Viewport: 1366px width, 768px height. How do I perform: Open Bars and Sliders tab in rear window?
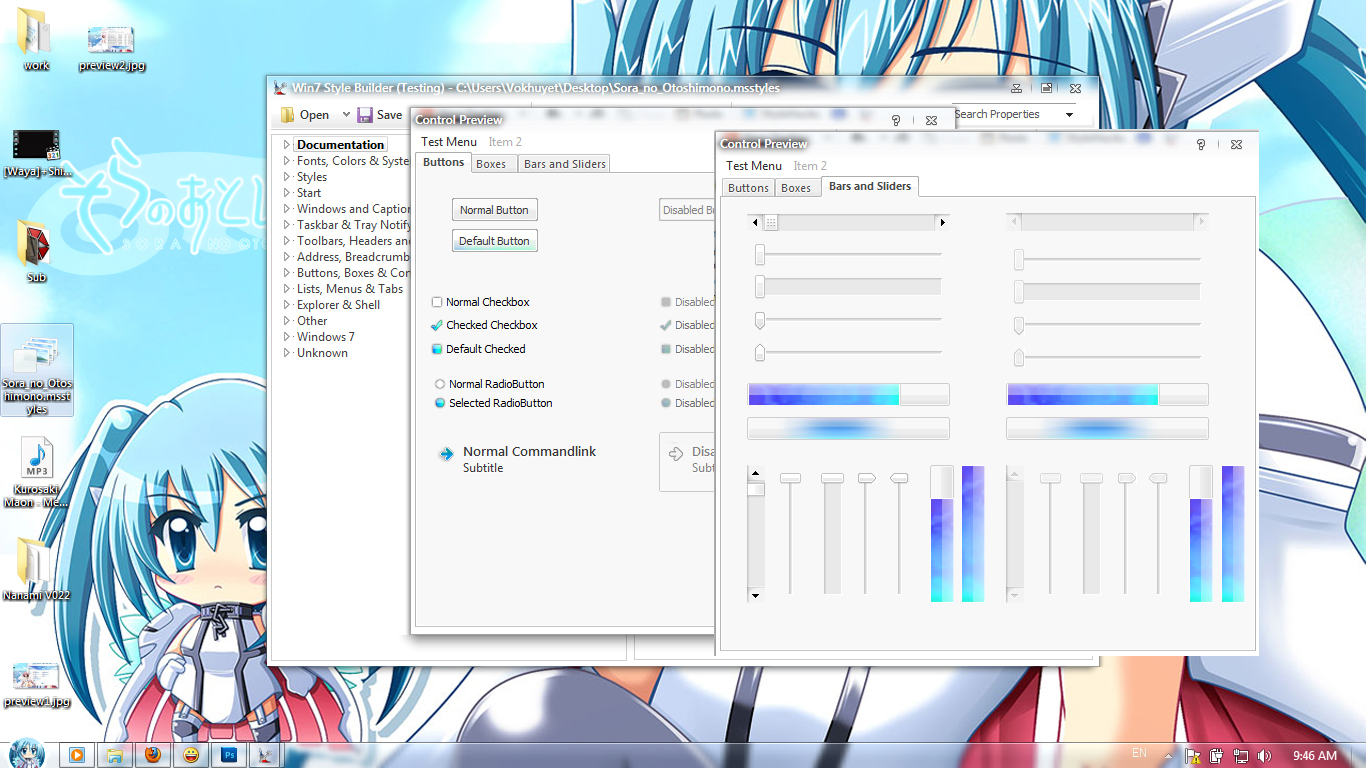pyautogui.click(x=565, y=164)
